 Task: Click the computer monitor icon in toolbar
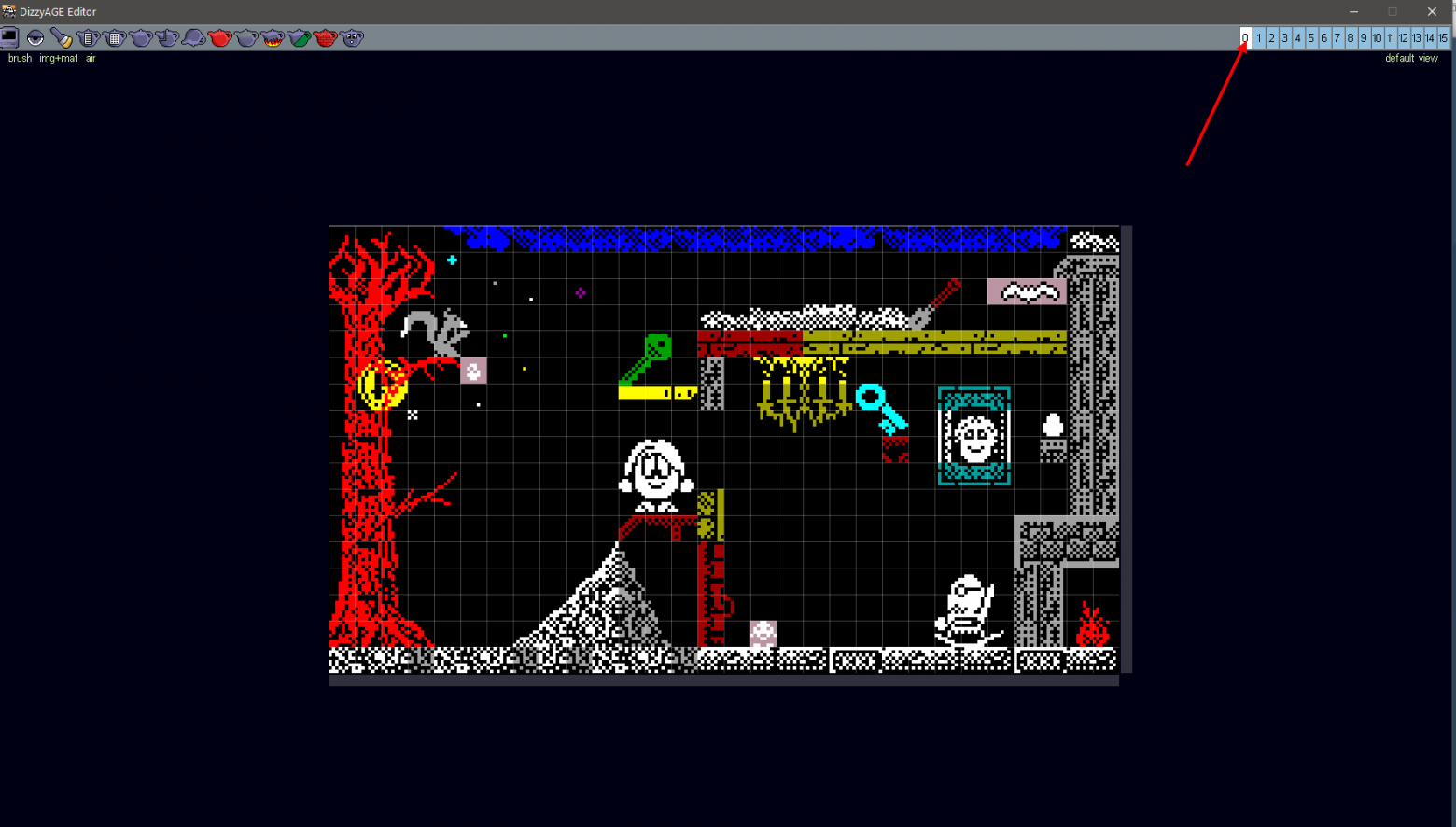pyautogui.click(x=9, y=37)
